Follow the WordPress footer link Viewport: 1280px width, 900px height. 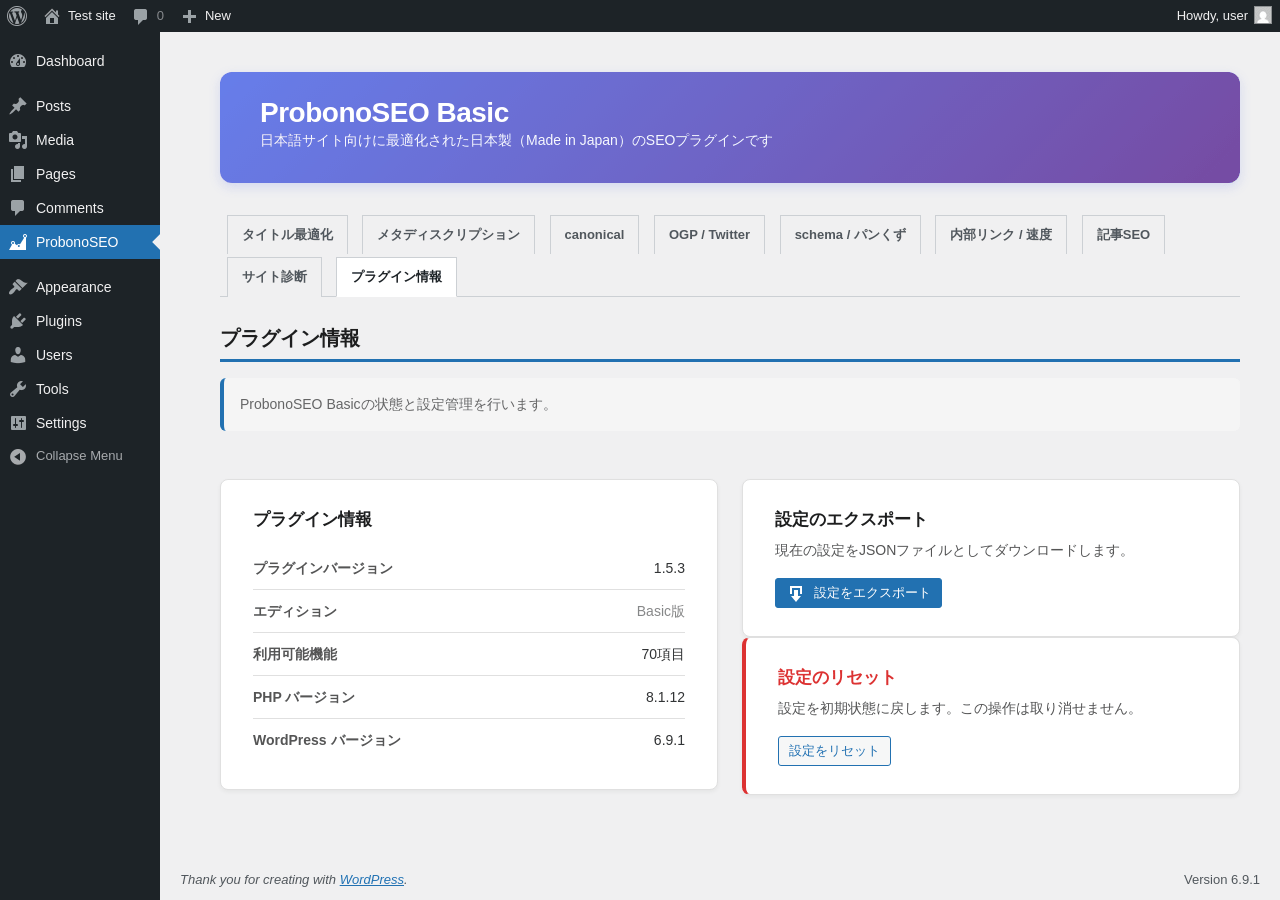coord(371,880)
